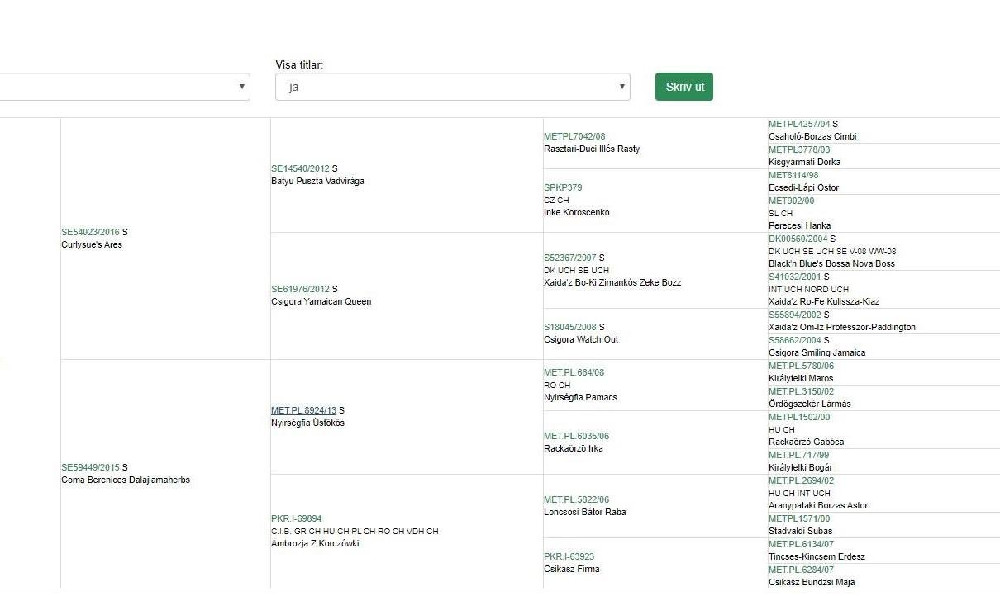Screen dimensions: 1000x596
Task: Open the DK00560/2004 registration link
Action: (x=798, y=238)
